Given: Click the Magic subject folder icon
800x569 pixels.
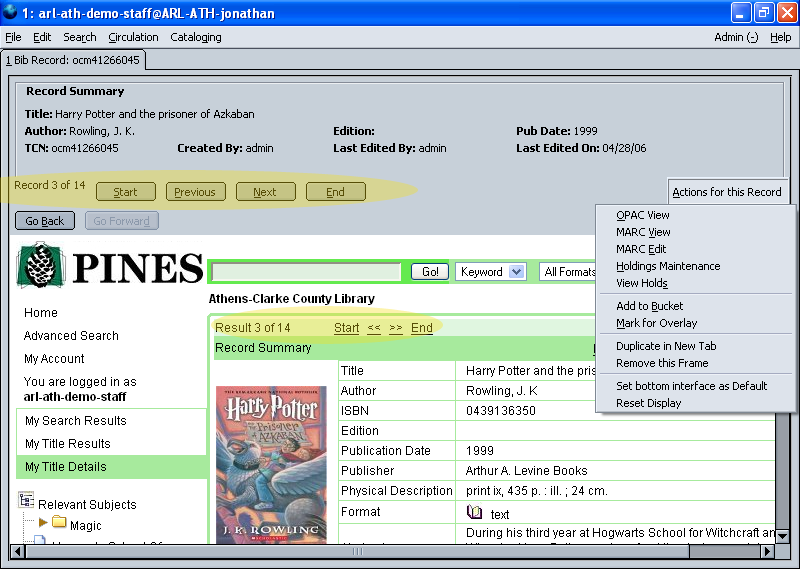Looking at the screenshot, I should pos(59,524).
